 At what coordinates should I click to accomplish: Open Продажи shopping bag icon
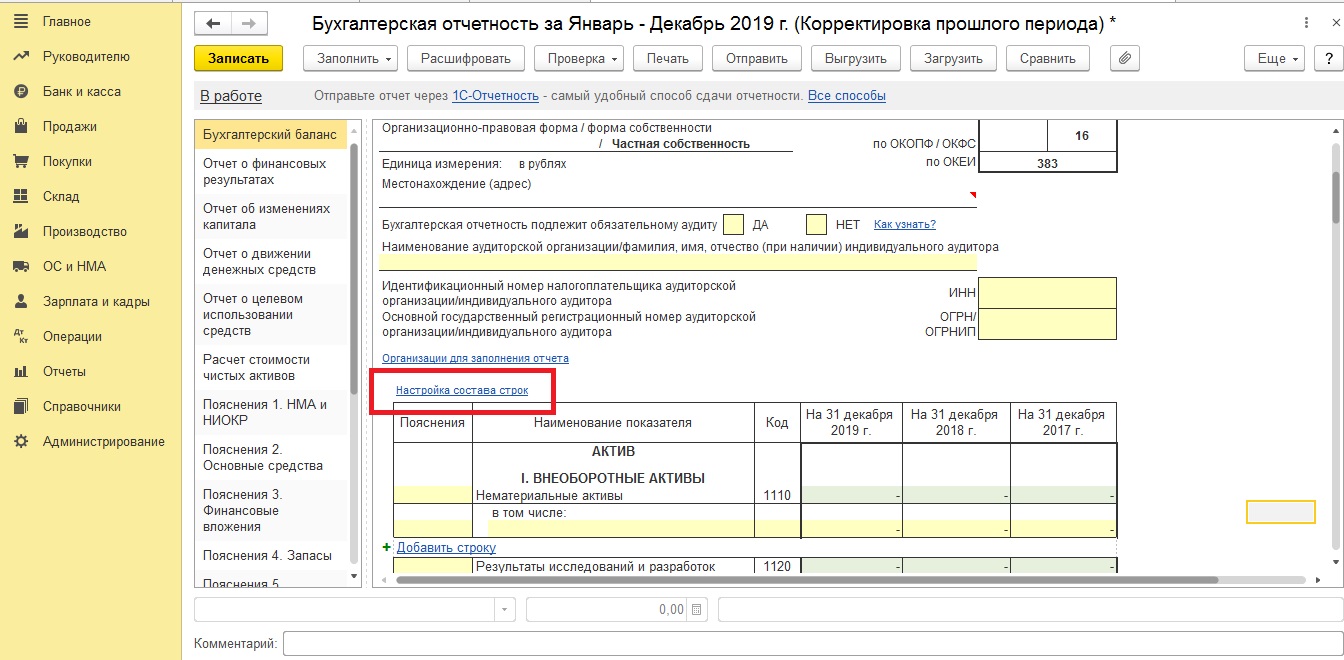coord(20,126)
